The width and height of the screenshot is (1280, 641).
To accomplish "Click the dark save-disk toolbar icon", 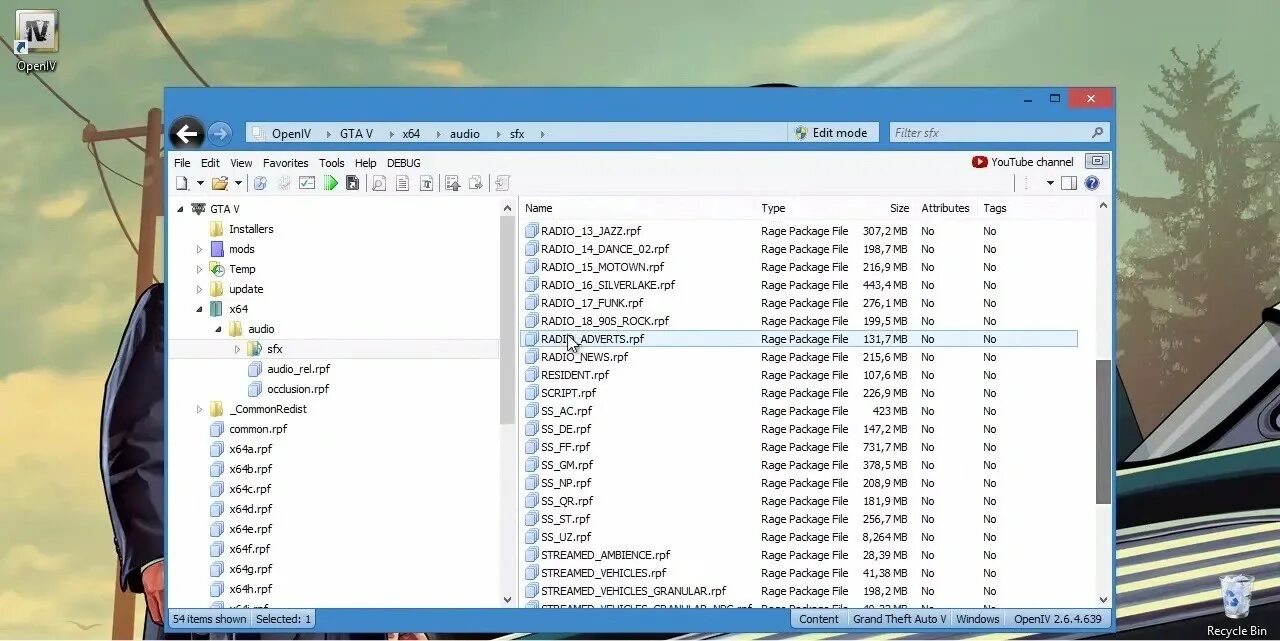I will (353, 183).
